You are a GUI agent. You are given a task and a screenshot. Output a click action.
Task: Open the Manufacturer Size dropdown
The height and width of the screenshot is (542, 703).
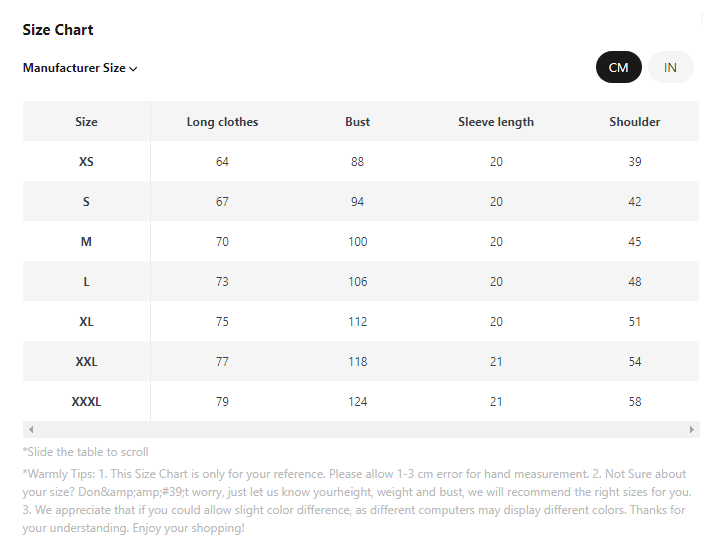(x=75, y=68)
